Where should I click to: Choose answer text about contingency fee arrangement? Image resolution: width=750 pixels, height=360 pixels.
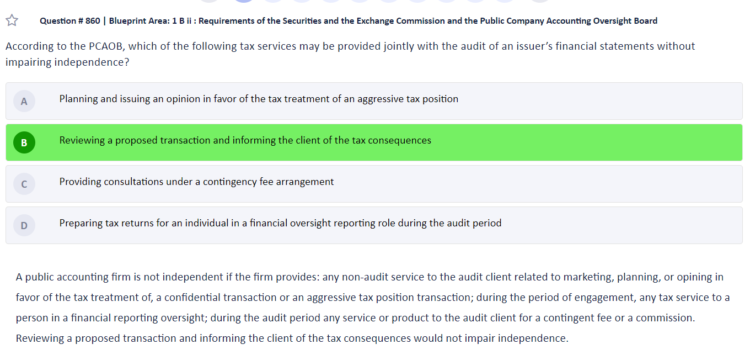point(197,182)
